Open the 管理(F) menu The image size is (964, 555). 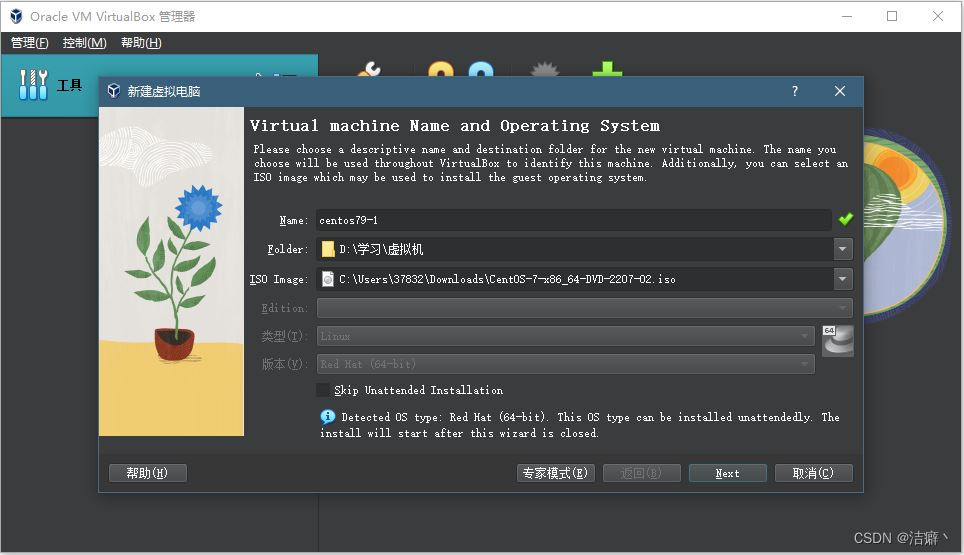click(30, 43)
